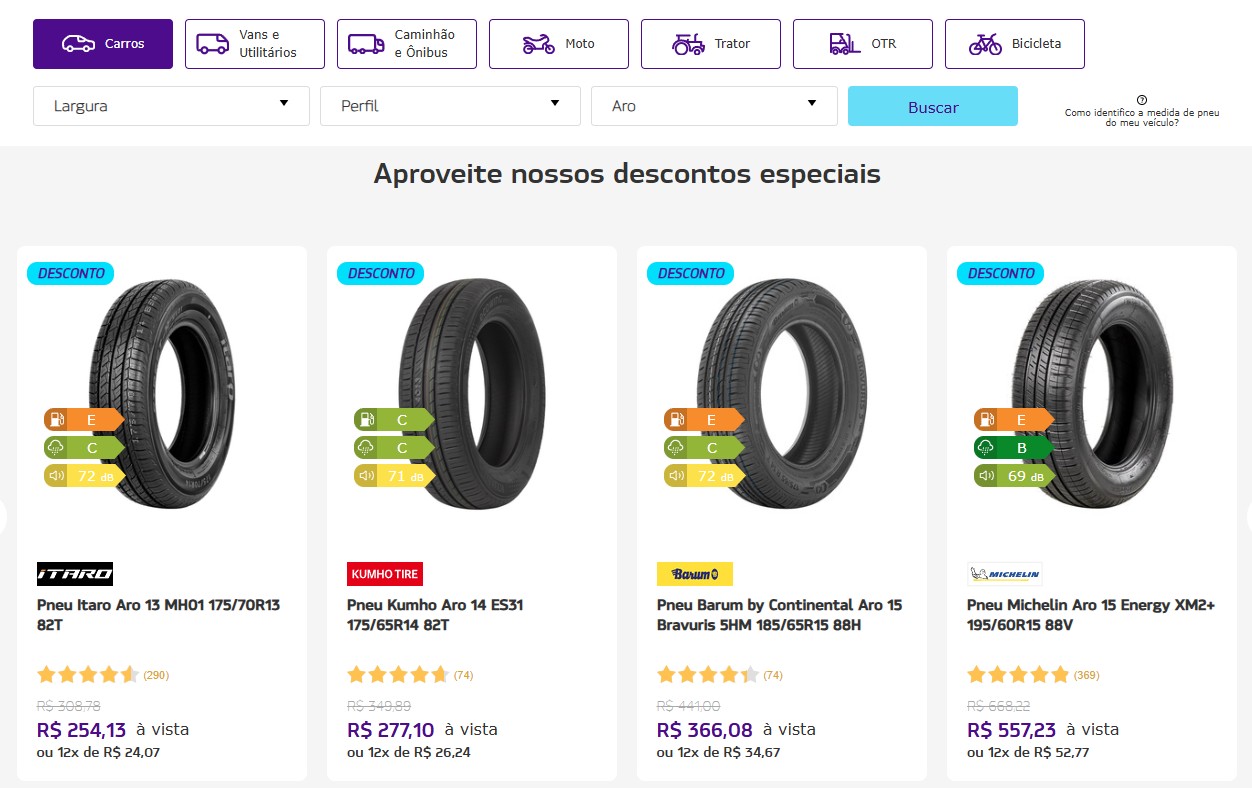Image resolution: width=1252 pixels, height=788 pixels.
Task: Click the forklift OTR icon
Action: [844, 44]
